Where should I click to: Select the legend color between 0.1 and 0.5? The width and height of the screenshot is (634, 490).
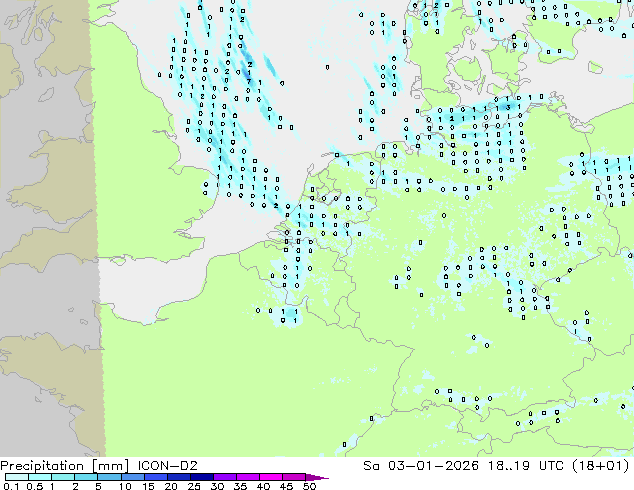[17, 477]
